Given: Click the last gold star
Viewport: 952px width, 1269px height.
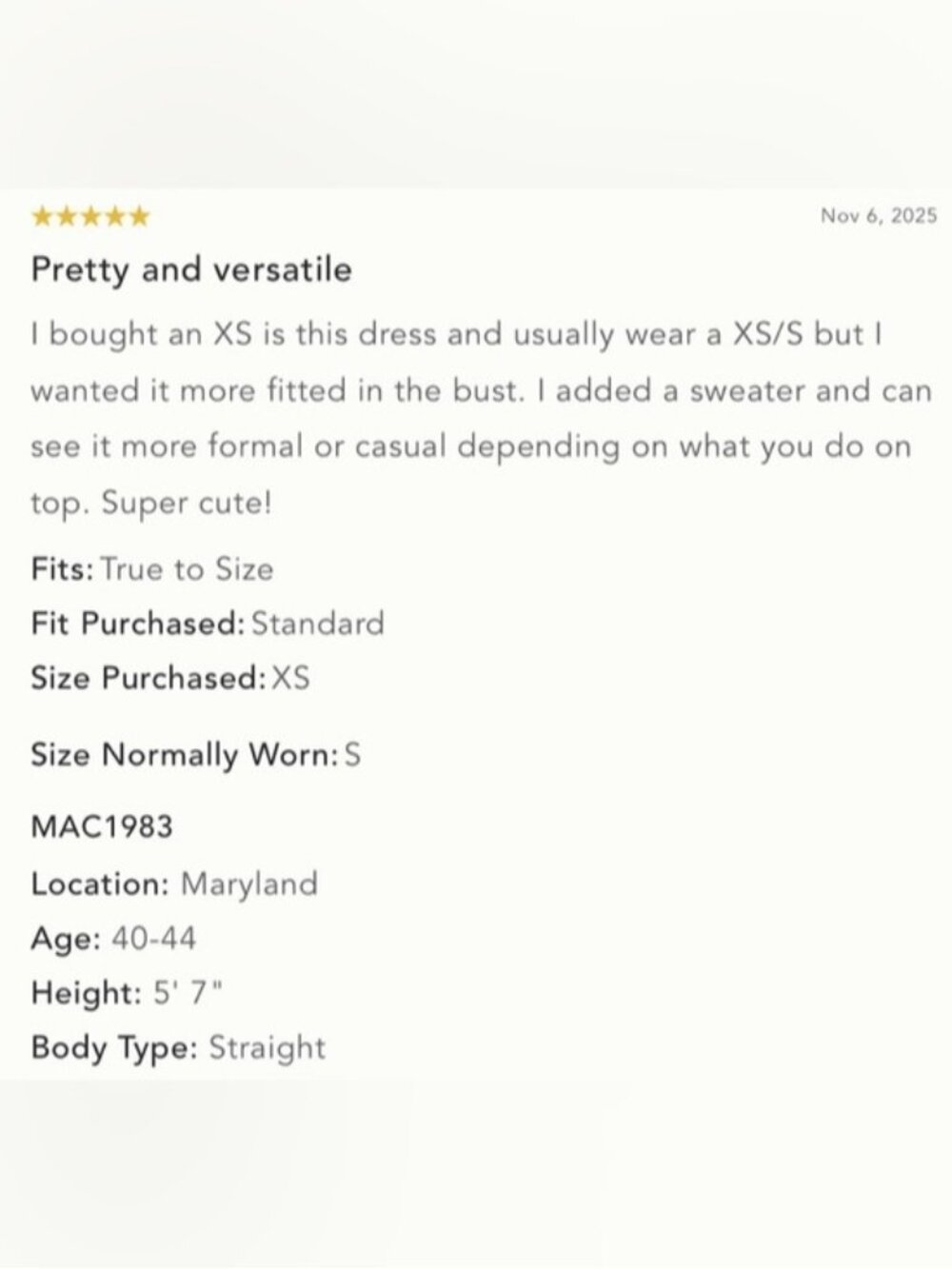Looking at the screenshot, I should point(138,217).
